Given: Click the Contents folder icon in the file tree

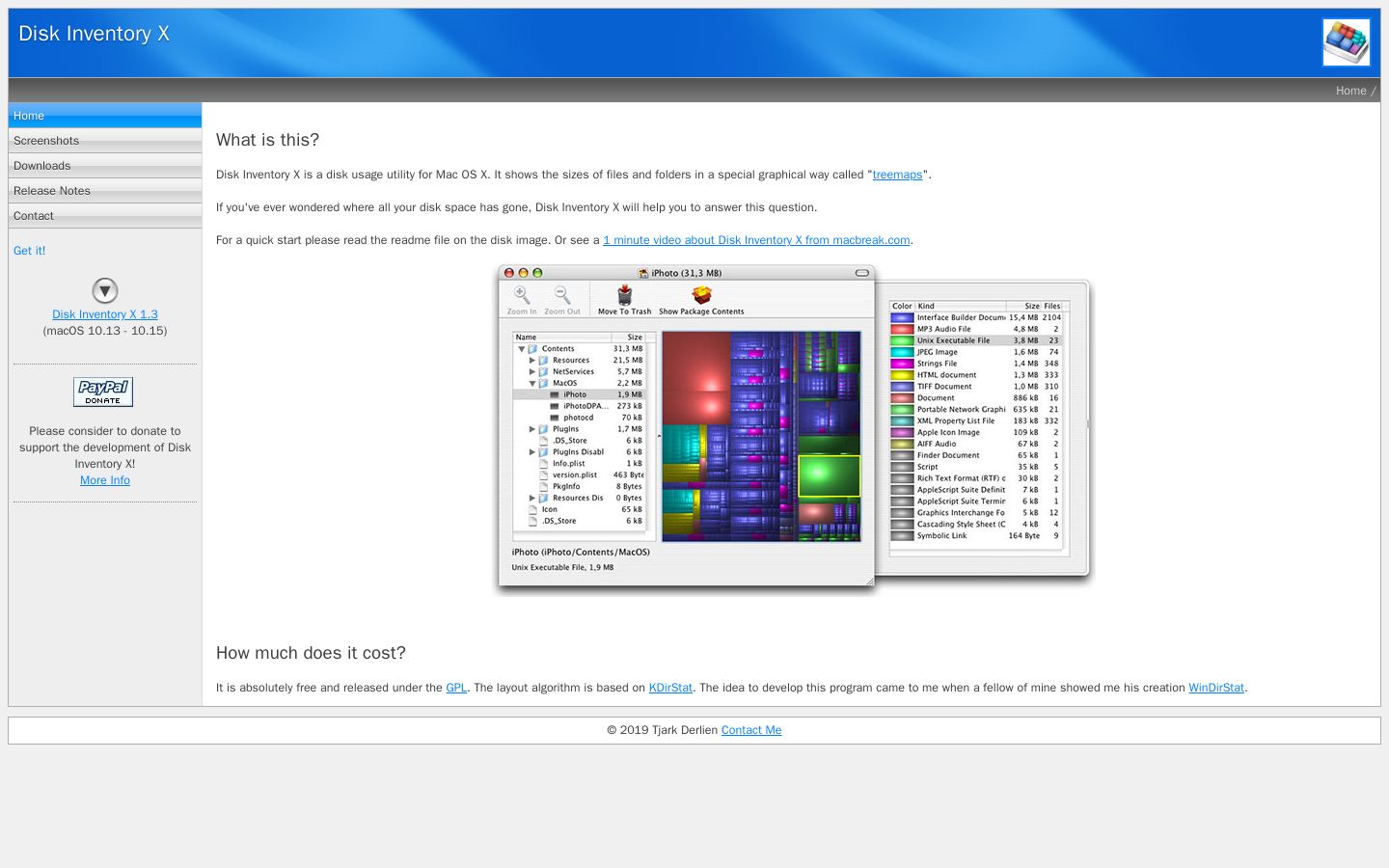Looking at the screenshot, I should pos(532,349).
